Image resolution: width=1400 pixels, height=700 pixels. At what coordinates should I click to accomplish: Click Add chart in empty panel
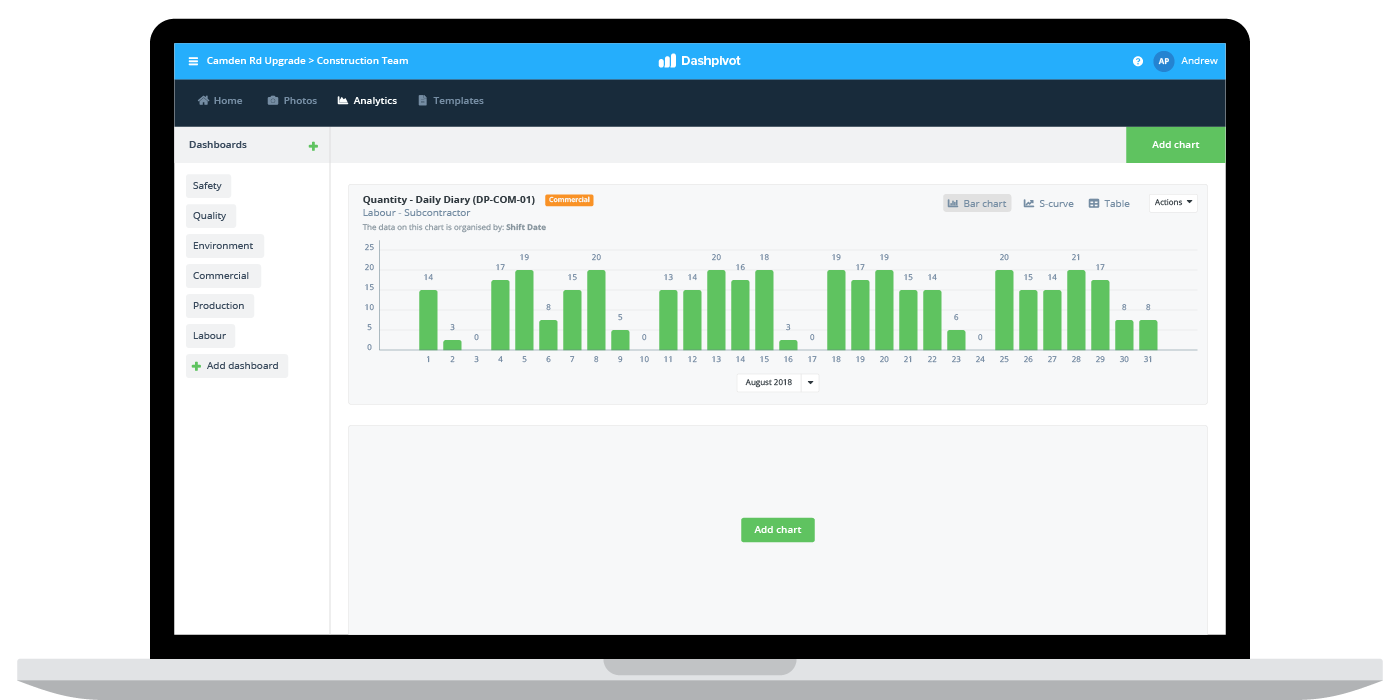[x=778, y=530]
